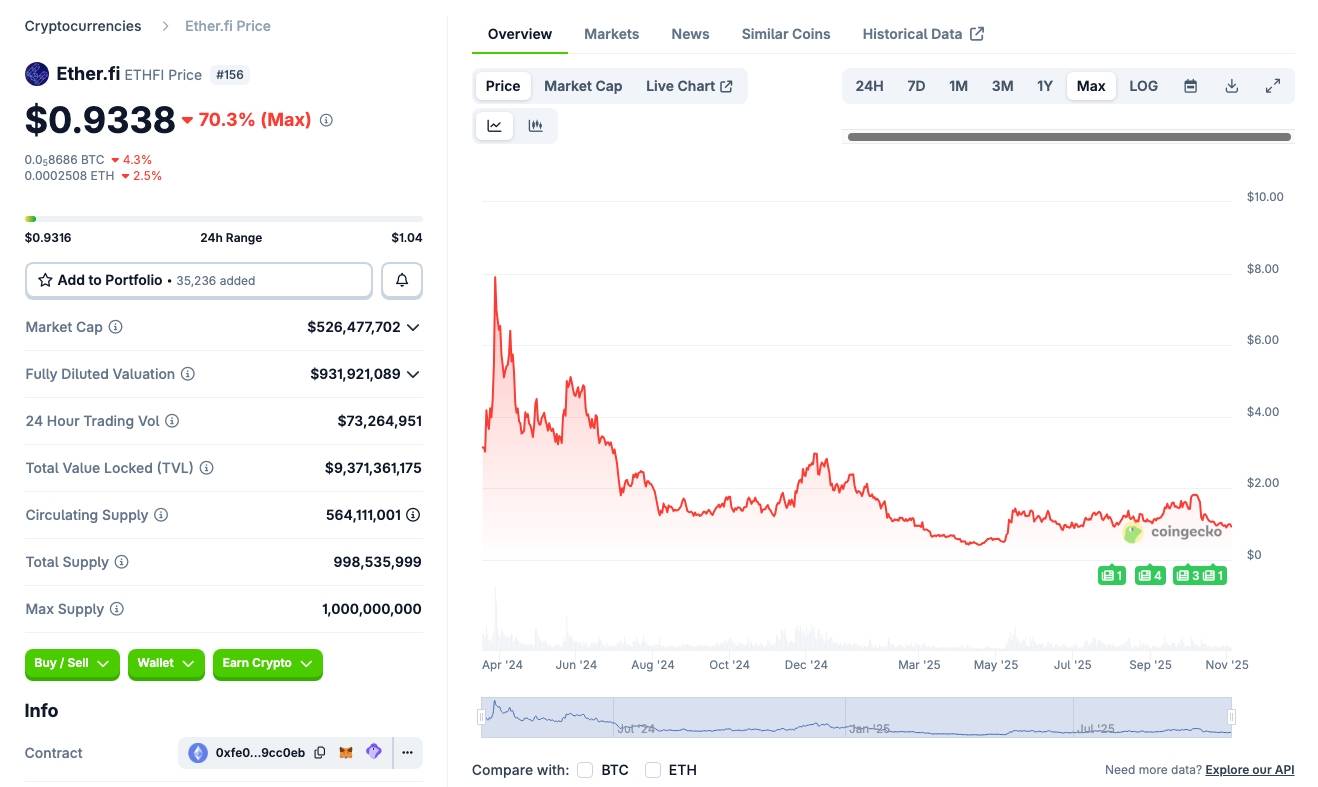Follow the Explore our API link
1318x787 pixels.
point(1249,770)
